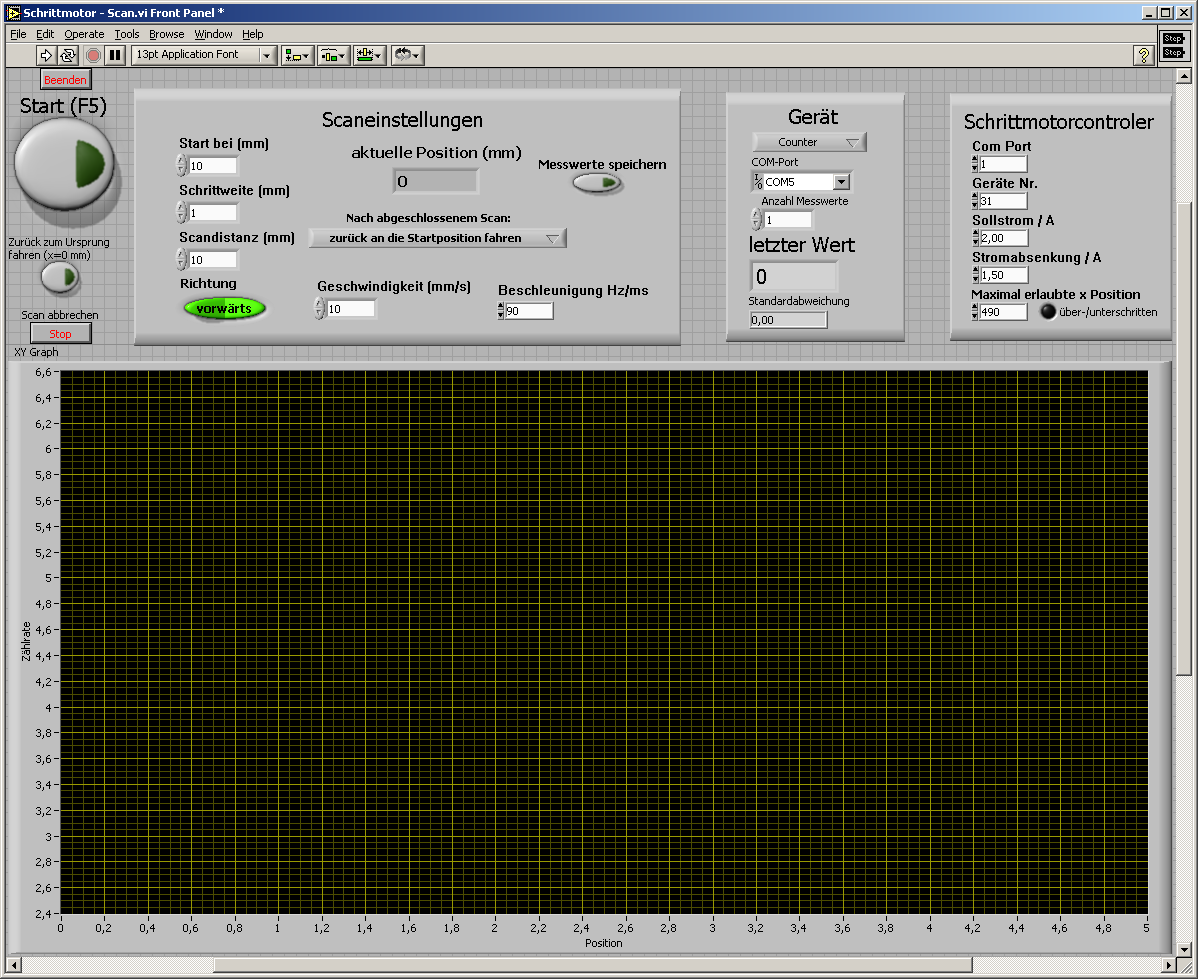Image resolution: width=1198 pixels, height=979 pixels.
Task: Click the red Beenden button
Action: coord(65,79)
